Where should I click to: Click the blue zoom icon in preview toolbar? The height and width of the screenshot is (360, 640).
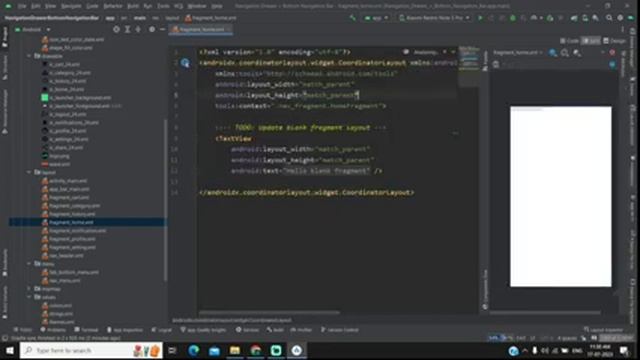click(553, 53)
